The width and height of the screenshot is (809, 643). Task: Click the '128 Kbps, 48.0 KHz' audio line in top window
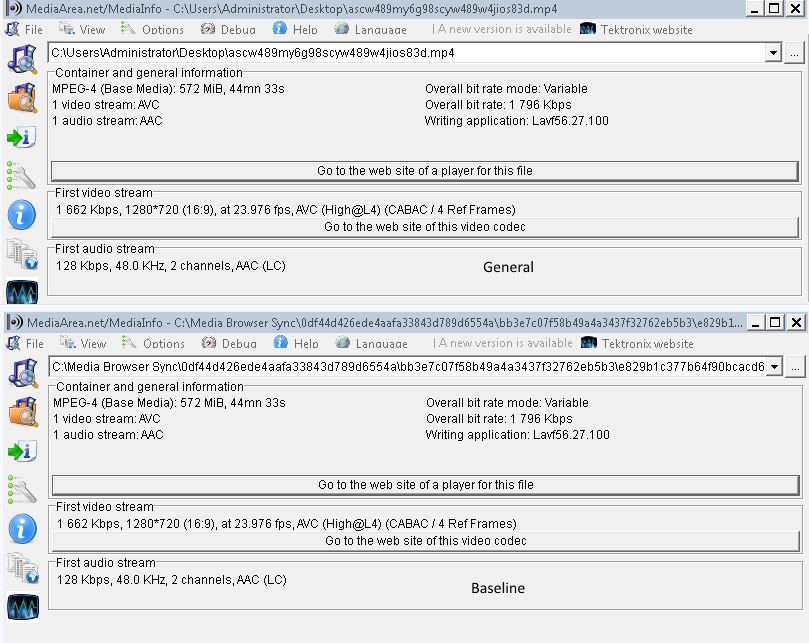coord(171,266)
